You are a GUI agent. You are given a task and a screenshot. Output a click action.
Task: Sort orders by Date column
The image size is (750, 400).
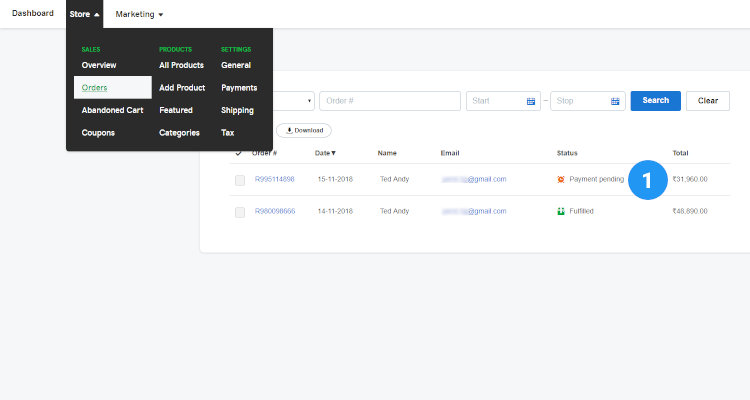click(325, 153)
